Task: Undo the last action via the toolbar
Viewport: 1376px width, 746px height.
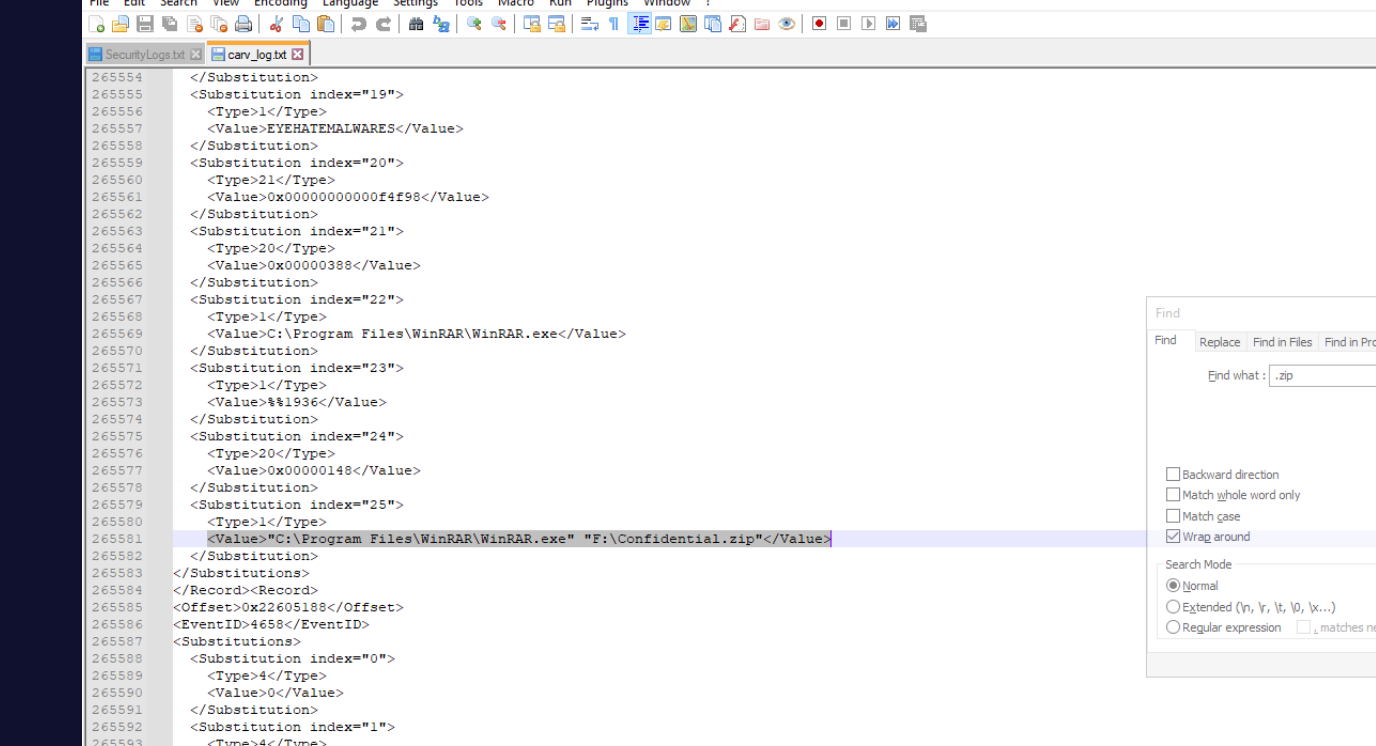Action: click(358, 24)
